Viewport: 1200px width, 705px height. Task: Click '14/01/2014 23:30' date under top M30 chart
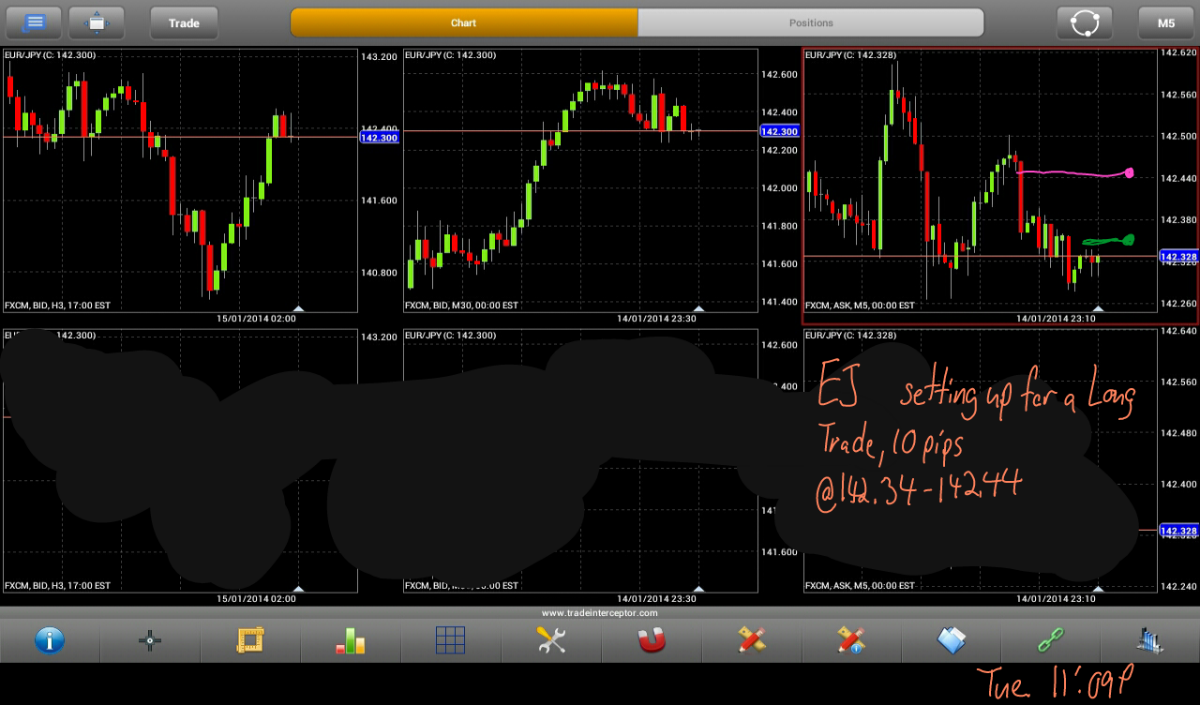[656, 319]
